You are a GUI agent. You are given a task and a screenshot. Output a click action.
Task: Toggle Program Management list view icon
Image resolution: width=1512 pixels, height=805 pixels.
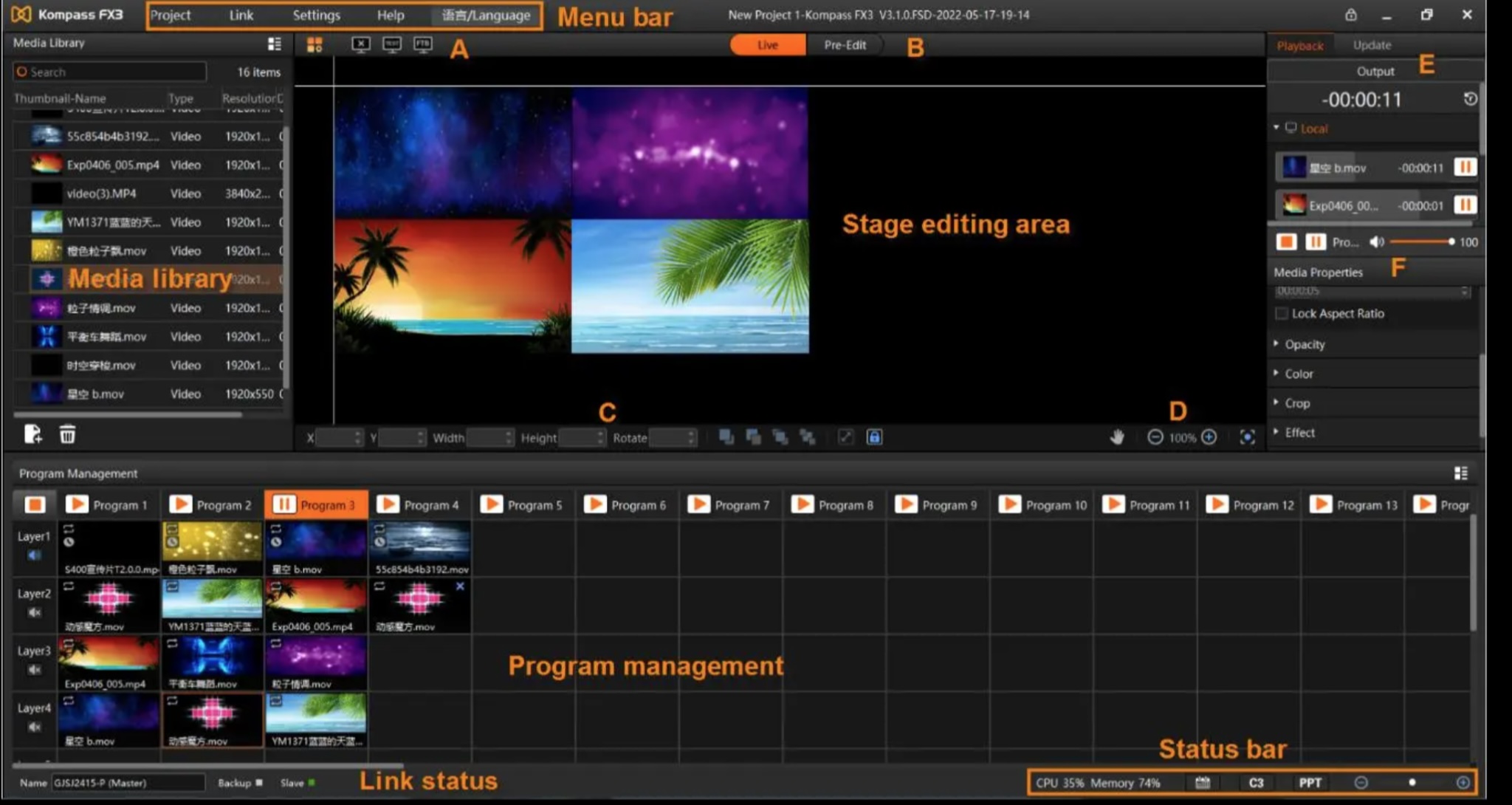point(1460,473)
